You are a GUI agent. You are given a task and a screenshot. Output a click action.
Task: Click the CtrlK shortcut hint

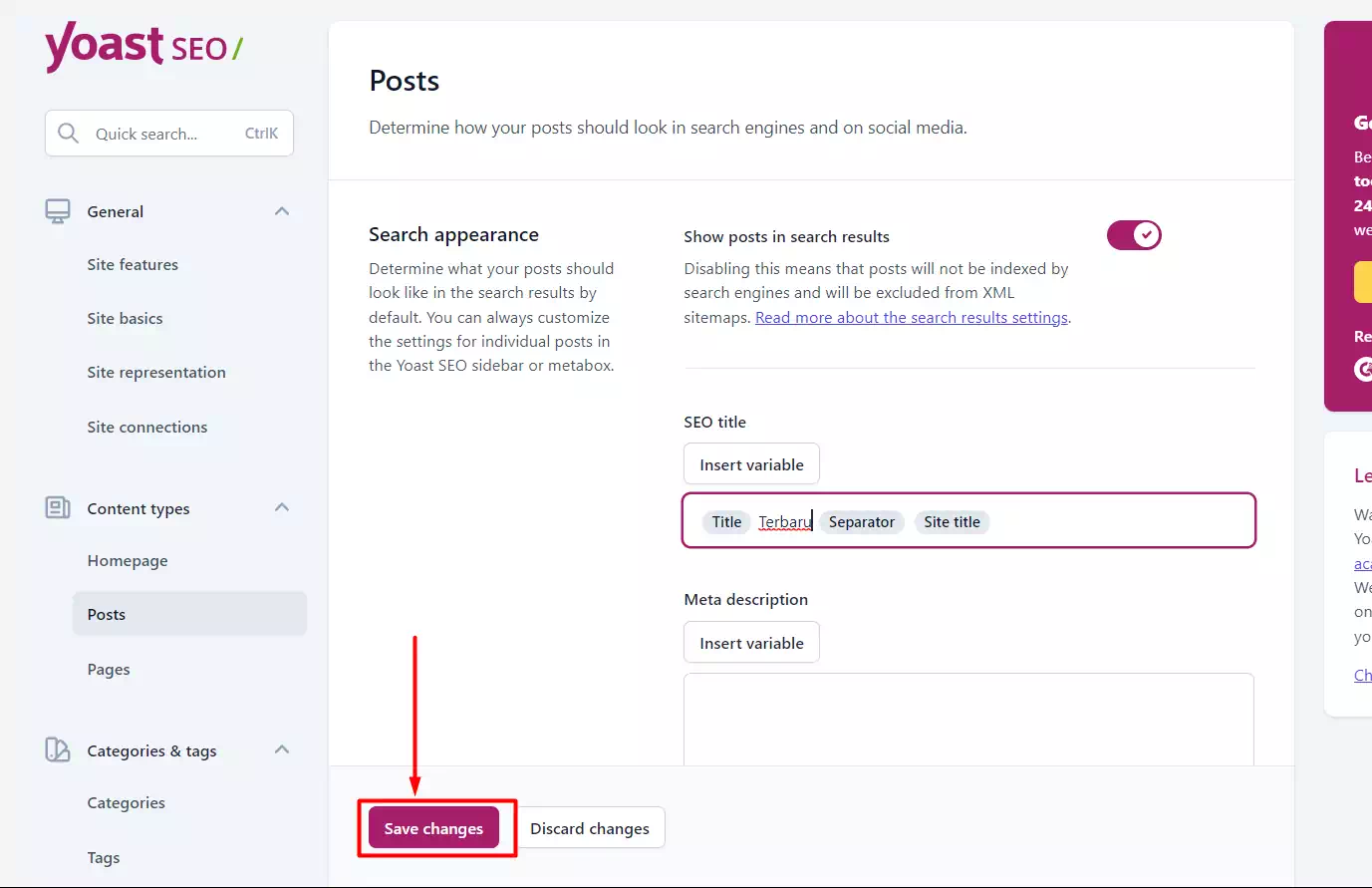click(261, 134)
